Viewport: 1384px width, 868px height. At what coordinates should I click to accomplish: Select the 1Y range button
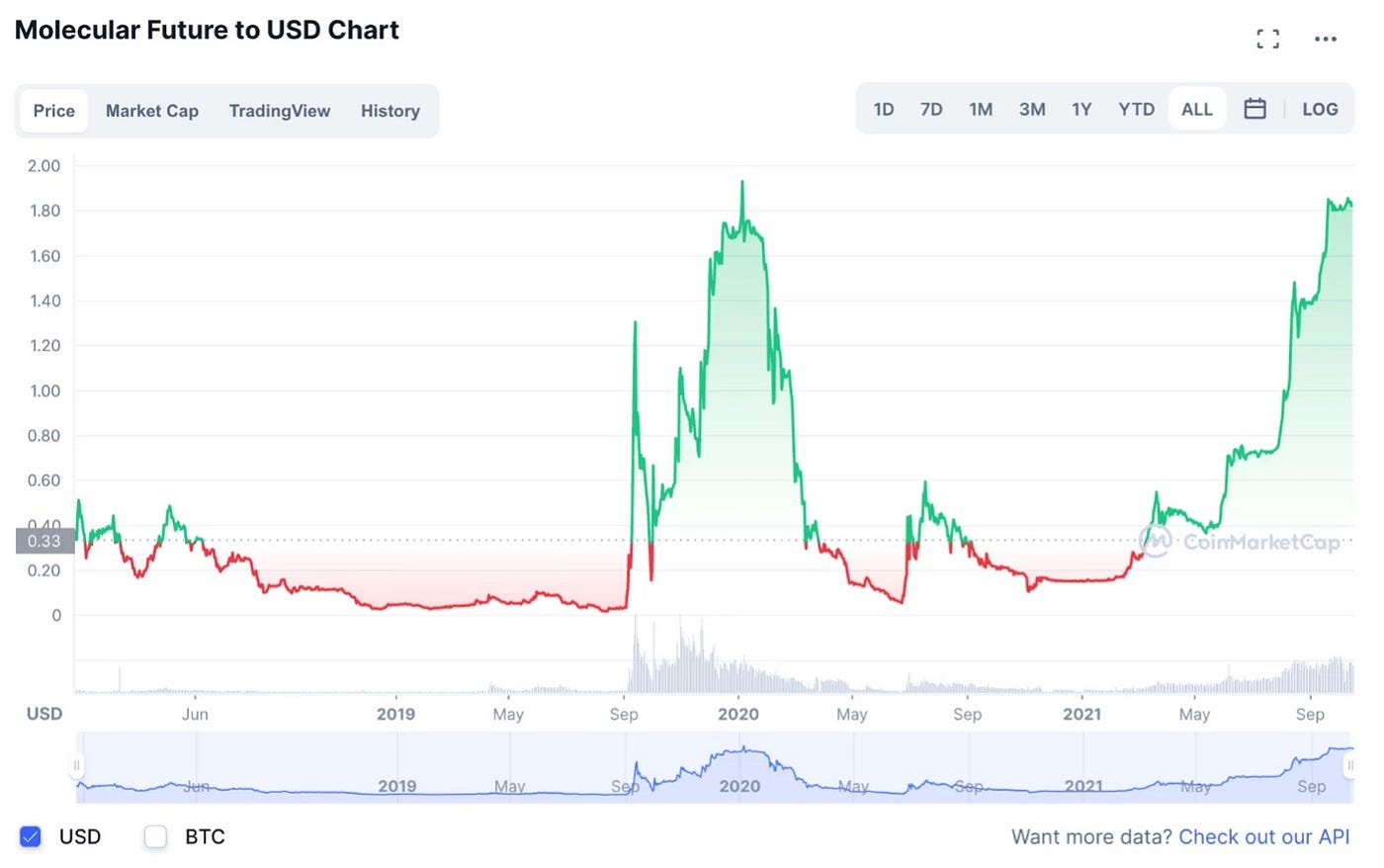pos(1081,109)
